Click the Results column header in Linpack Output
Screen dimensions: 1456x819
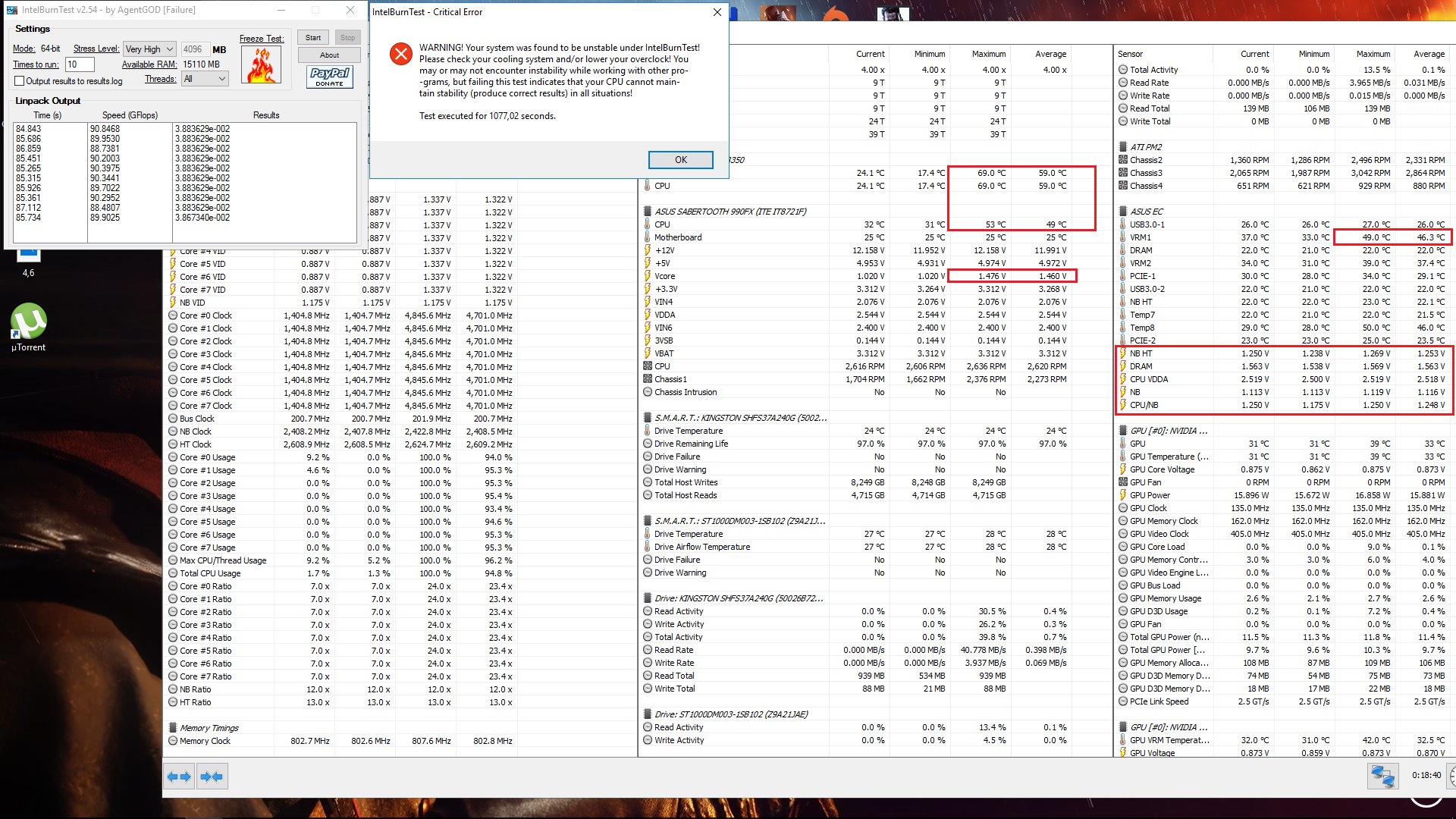(266, 115)
